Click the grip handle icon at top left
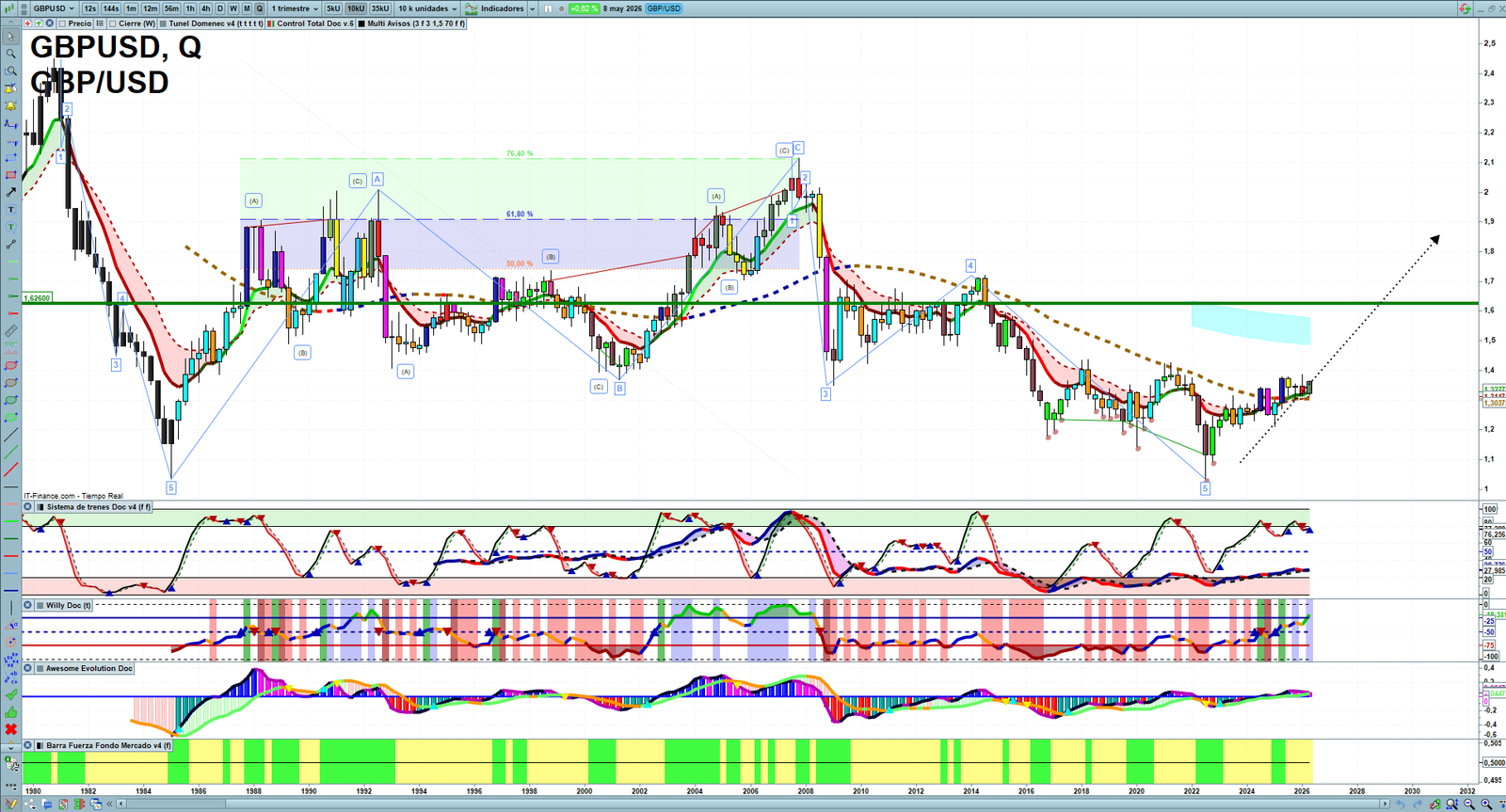The image size is (1506, 812). pyautogui.click(x=24, y=8)
